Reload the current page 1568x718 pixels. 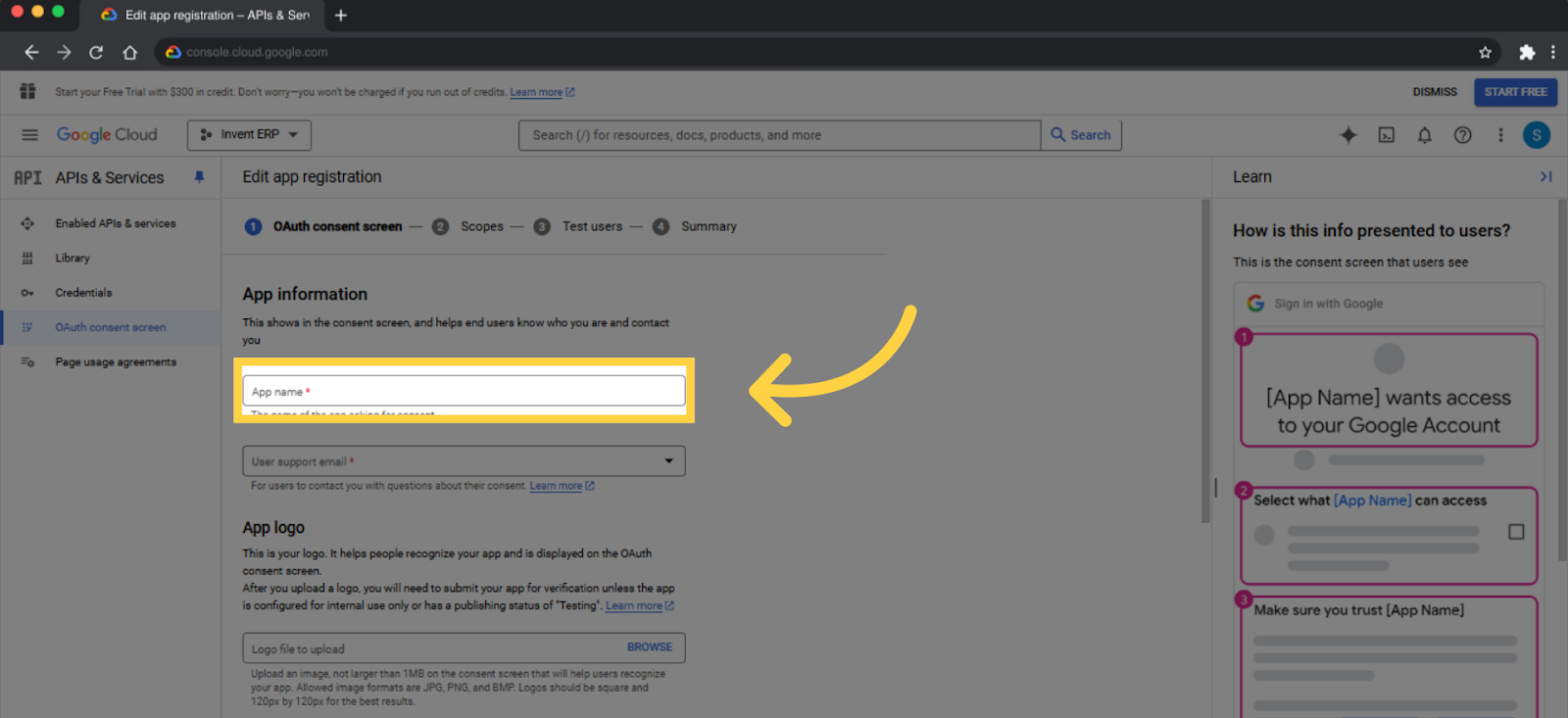point(96,52)
